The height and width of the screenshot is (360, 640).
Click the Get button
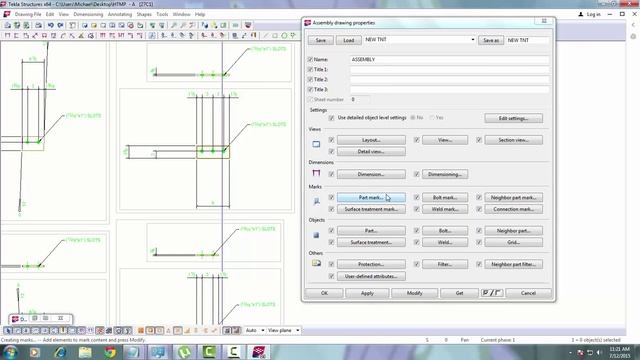pyautogui.click(x=459, y=293)
